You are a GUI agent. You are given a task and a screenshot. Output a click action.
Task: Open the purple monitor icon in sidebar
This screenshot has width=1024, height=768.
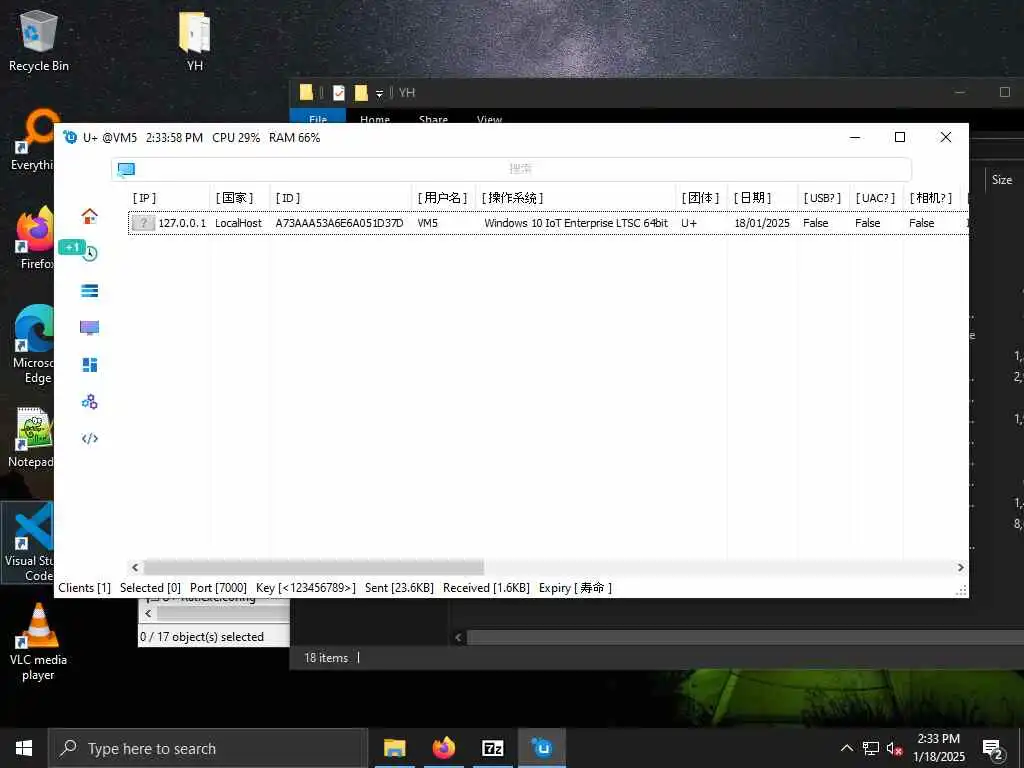[x=89, y=327]
